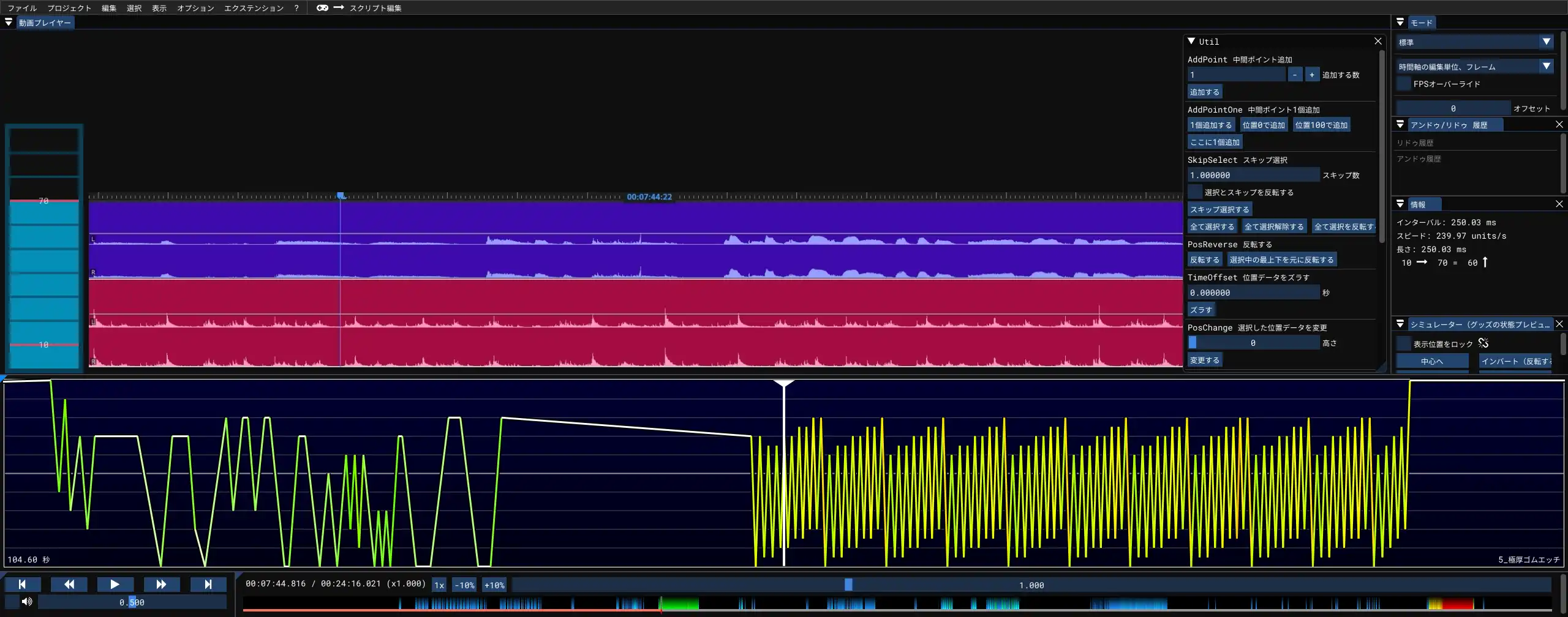Start playback with the play icon
The image size is (1568, 617).
[x=115, y=585]
